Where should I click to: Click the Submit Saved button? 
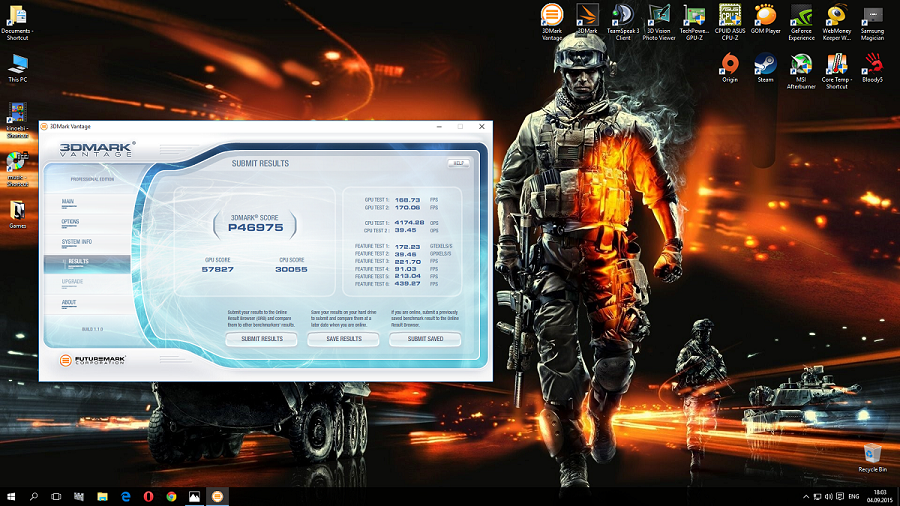pyautogui.click(x=426, y=339)
